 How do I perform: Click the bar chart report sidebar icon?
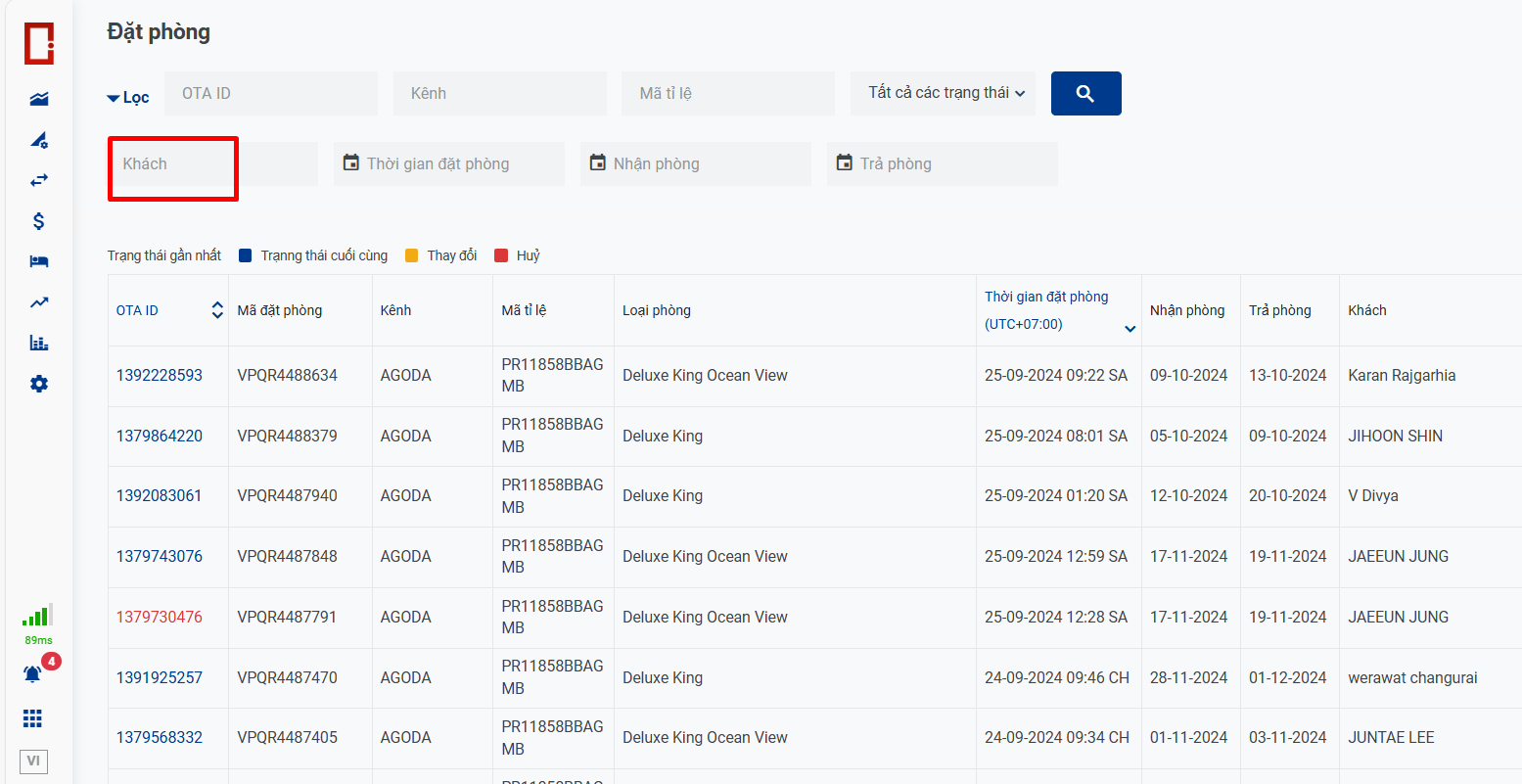pyautogui.click(x=39, y=343)
